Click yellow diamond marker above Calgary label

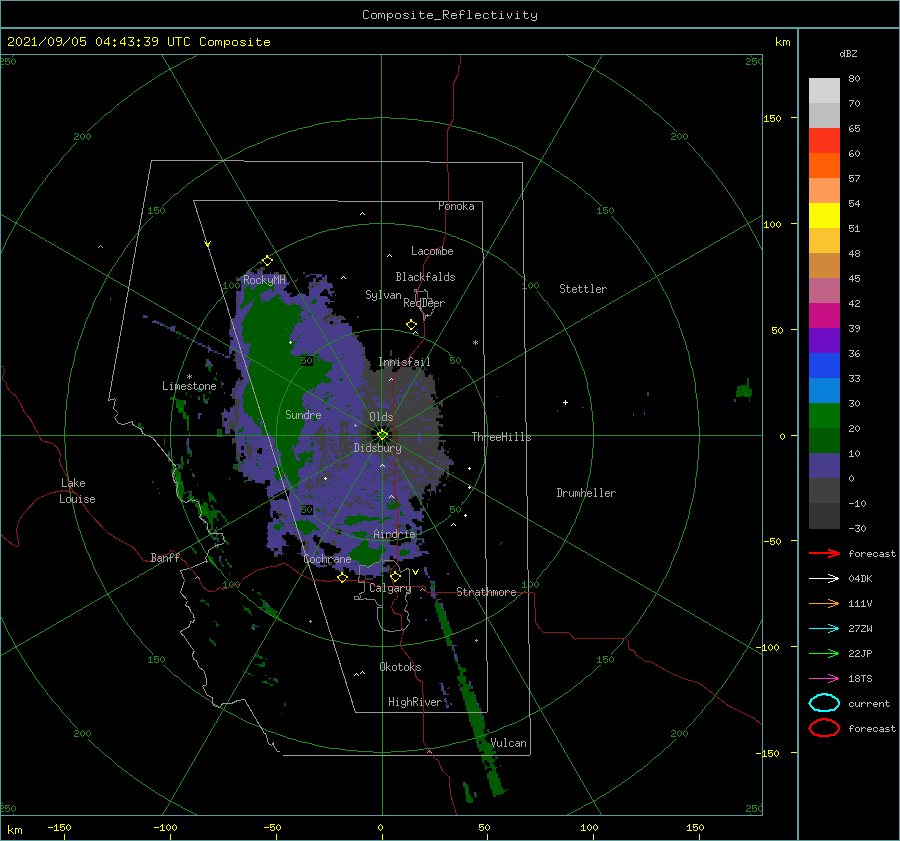[395, 576]
